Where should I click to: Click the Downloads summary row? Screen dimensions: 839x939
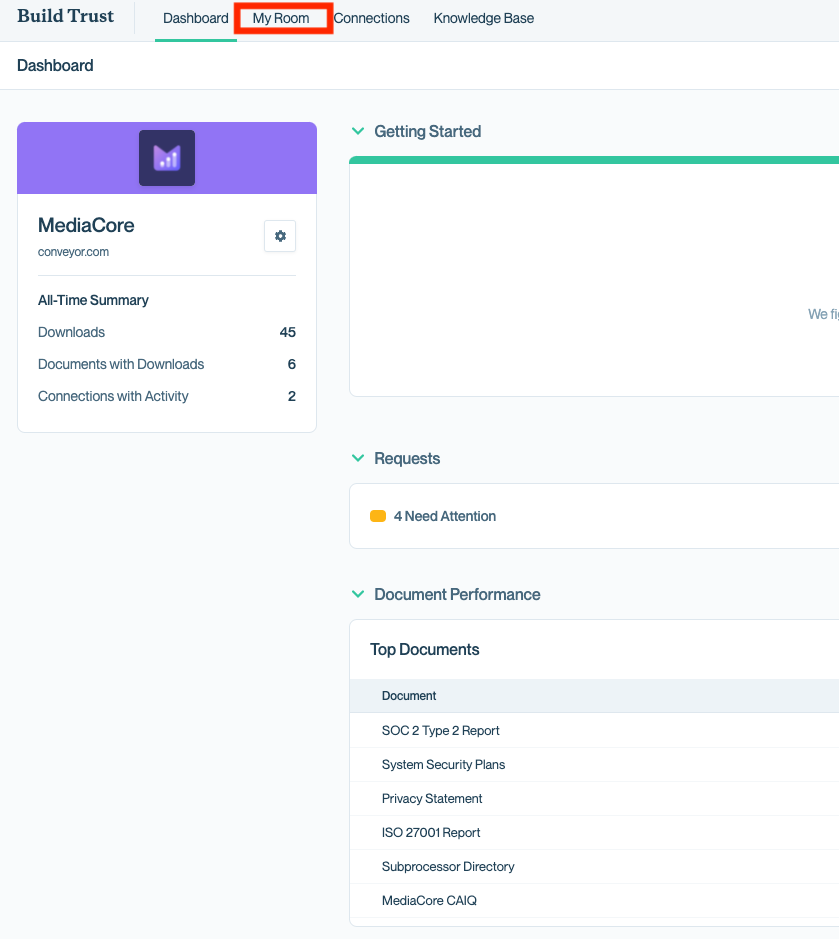click(167, 332)
